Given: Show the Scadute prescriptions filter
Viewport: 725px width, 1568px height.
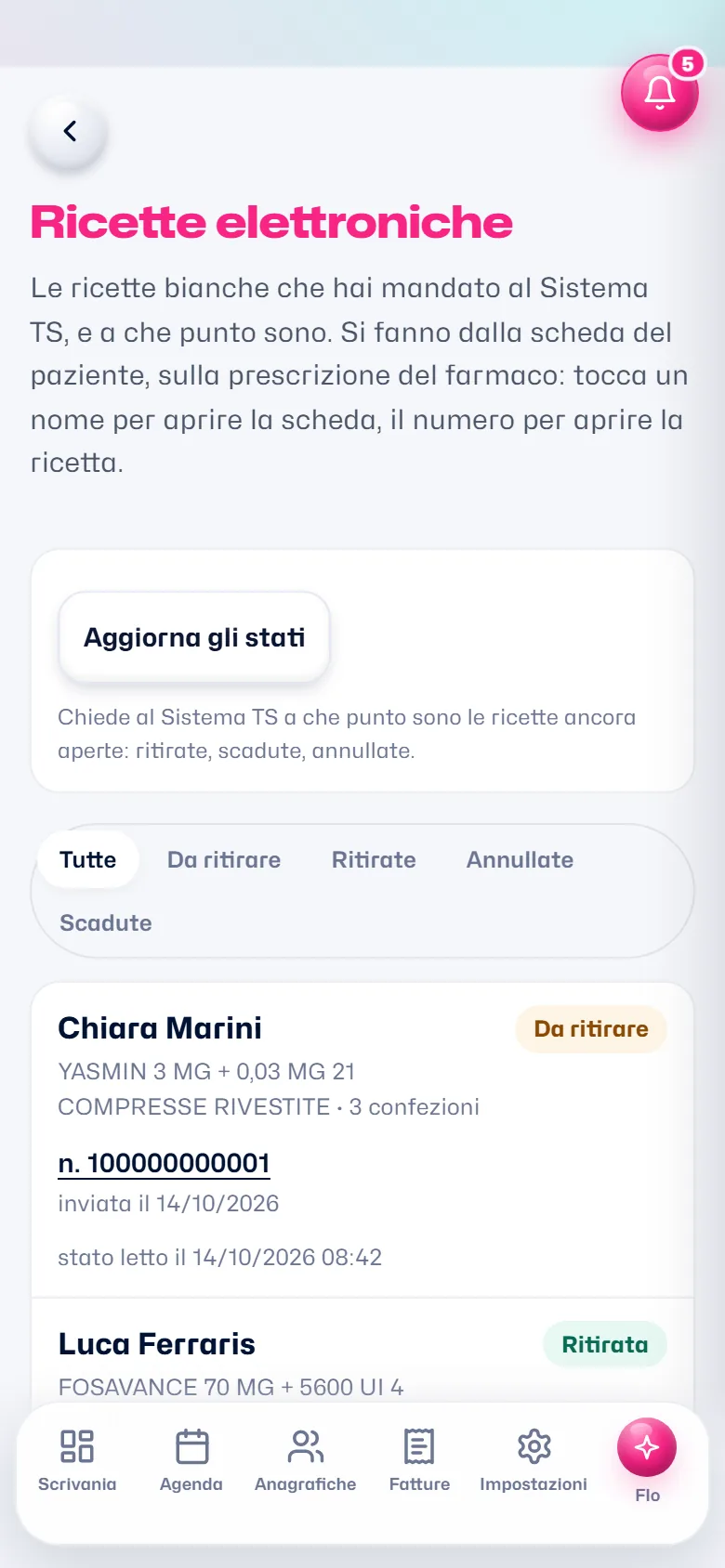Looking at the screenshot, I should [x=106, y=922].
